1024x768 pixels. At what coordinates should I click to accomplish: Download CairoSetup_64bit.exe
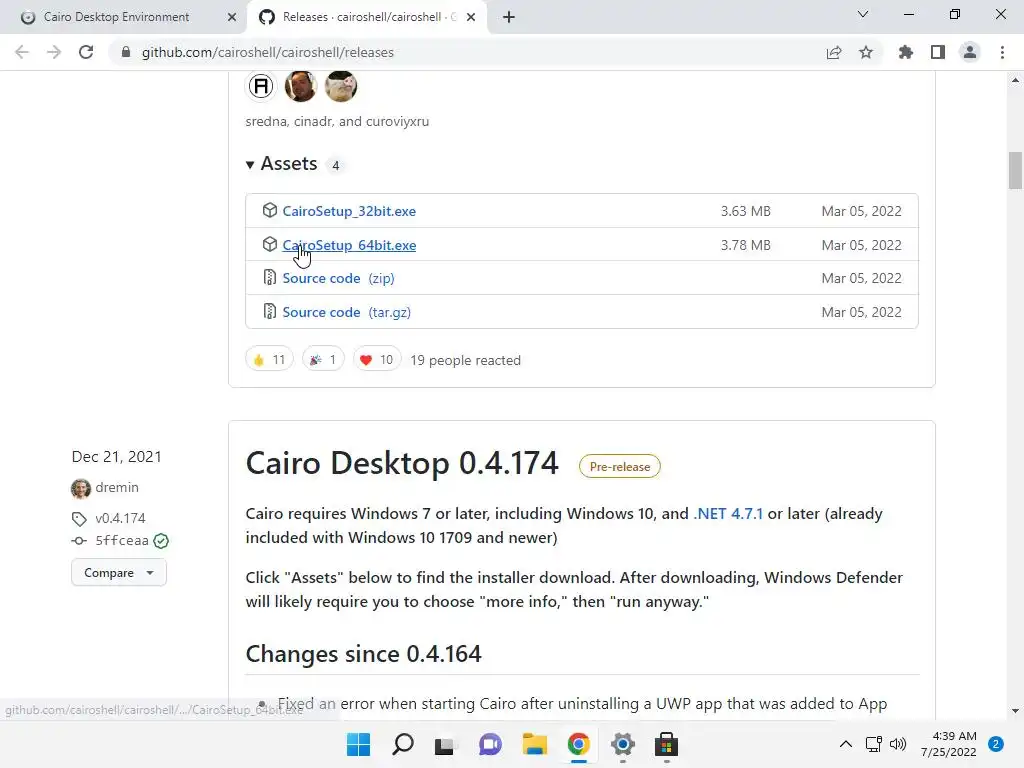349,245
